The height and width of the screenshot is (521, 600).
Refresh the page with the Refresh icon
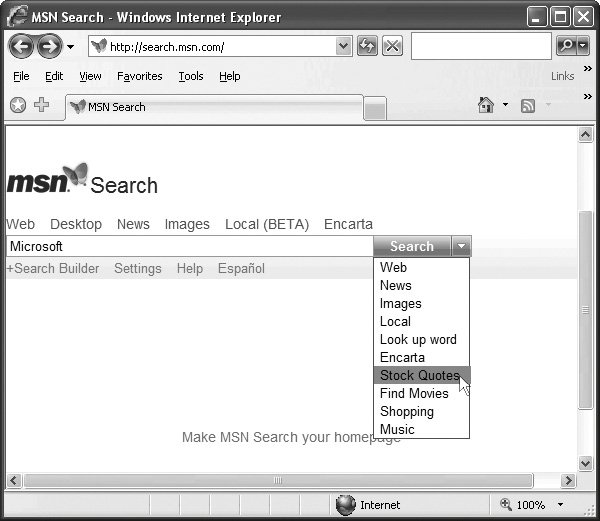click(367, 46)
